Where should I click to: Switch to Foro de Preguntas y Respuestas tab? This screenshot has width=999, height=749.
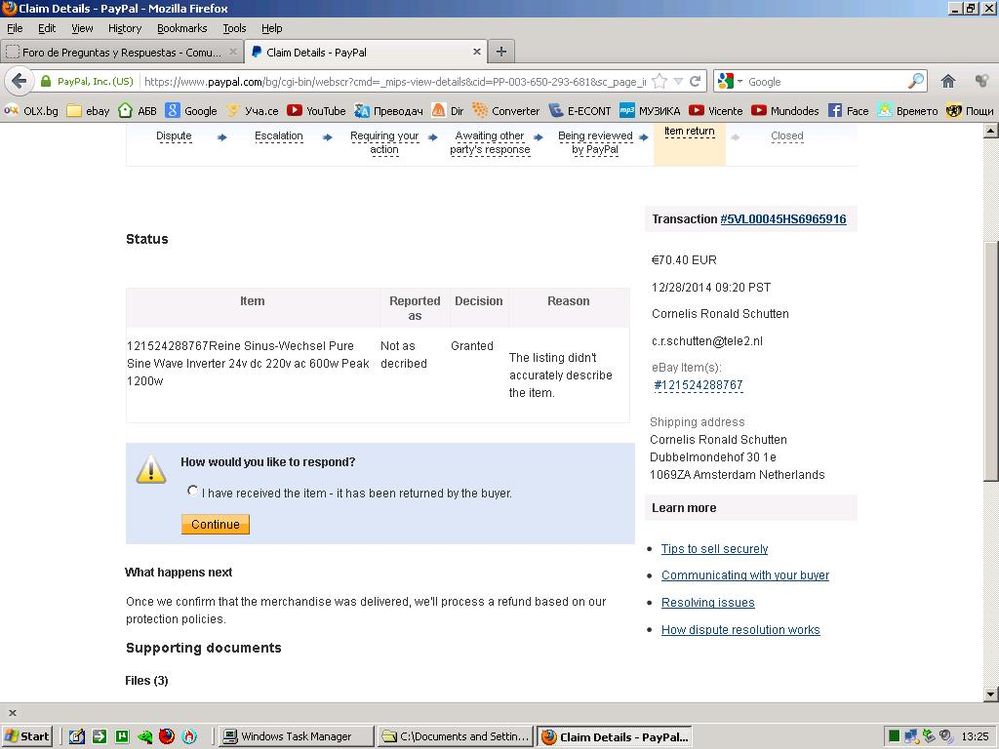(x=121, y=52)
